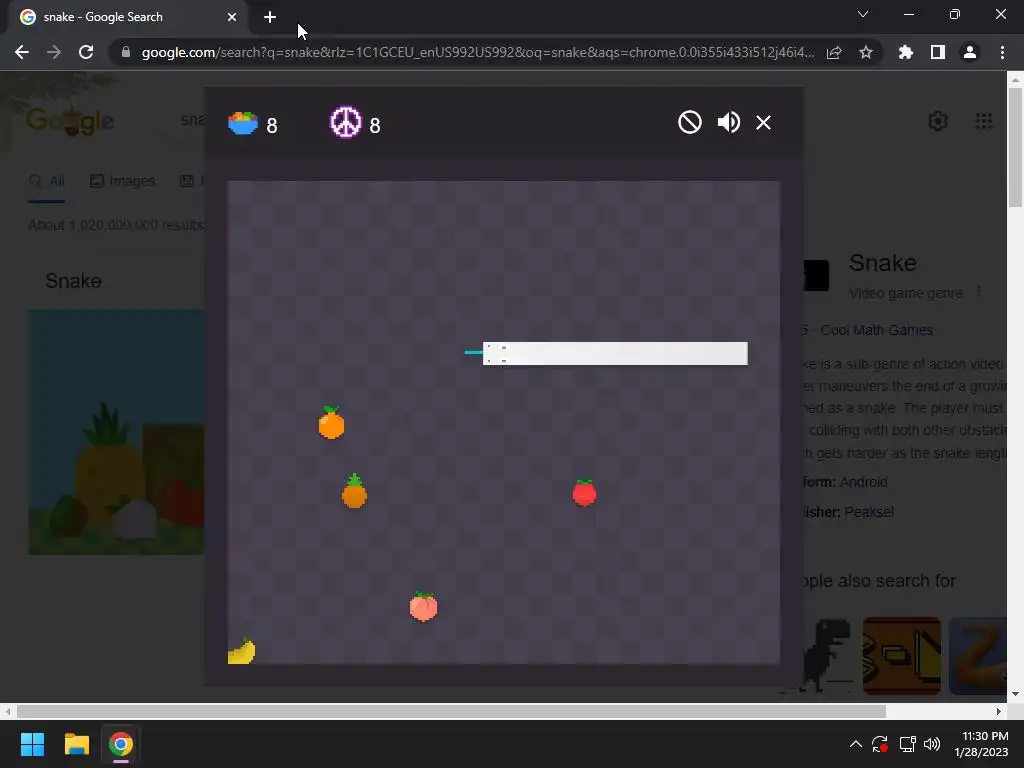Image resolution: width=1024 pixels, height=768 pixels.
Task: Click the Peaksel publisher link
Action: coord(869,512)
